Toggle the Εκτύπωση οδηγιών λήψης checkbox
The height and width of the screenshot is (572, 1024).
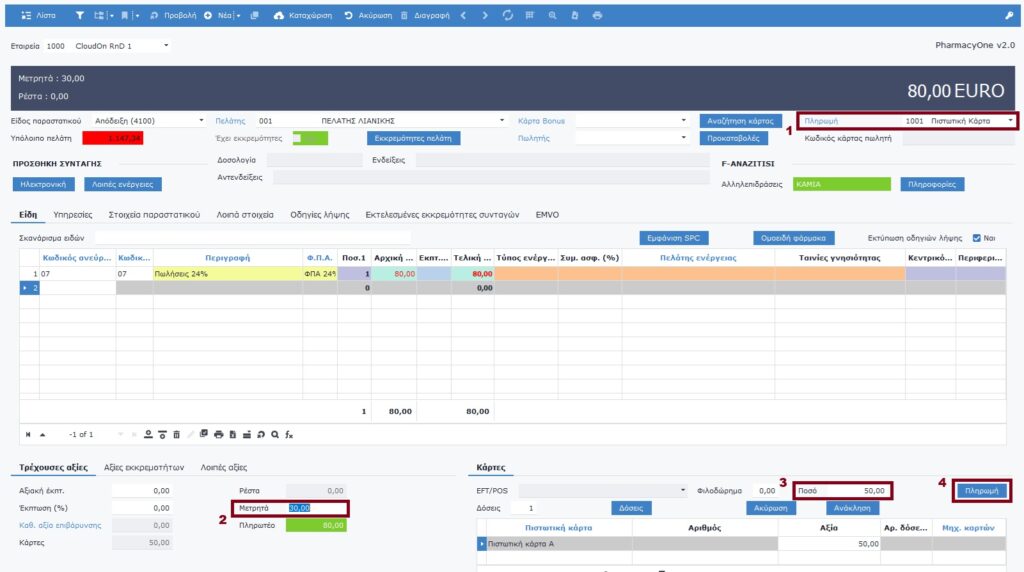click(977, 238)
